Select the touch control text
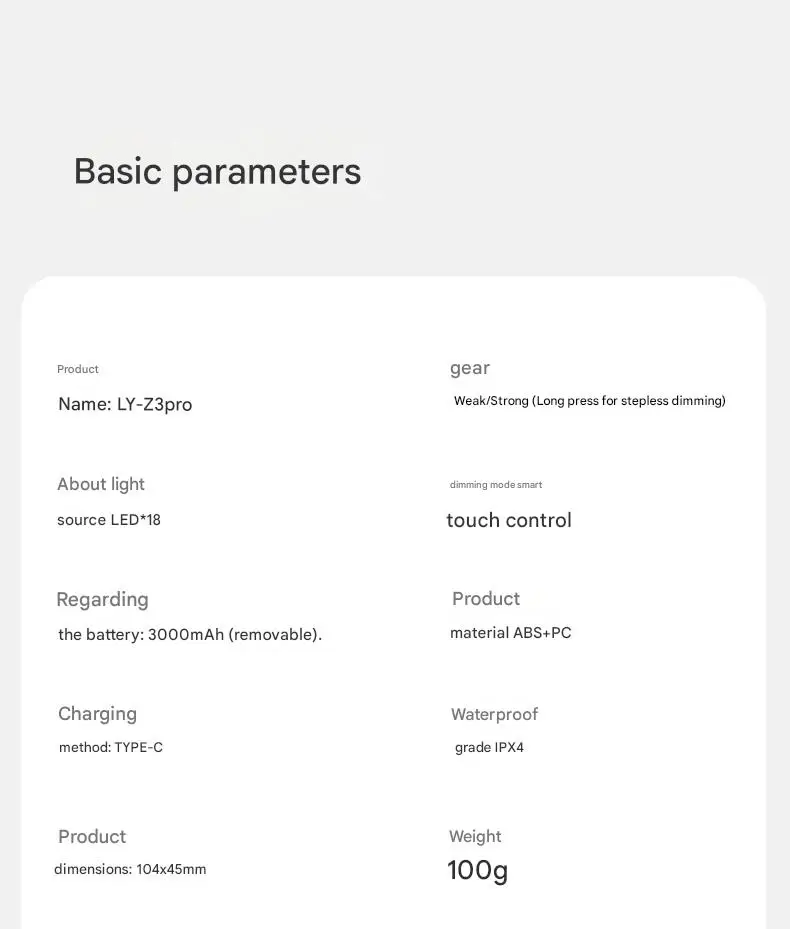The image size is (790, 929). click(509, 520)
